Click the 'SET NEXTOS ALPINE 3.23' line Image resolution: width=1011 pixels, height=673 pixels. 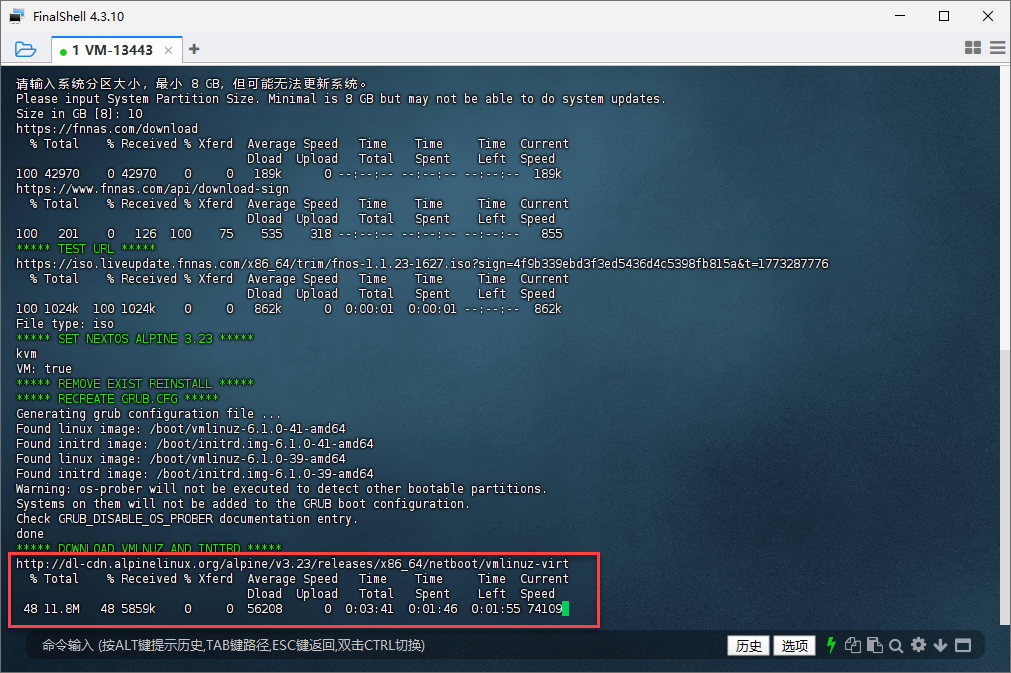pos(135,338)
